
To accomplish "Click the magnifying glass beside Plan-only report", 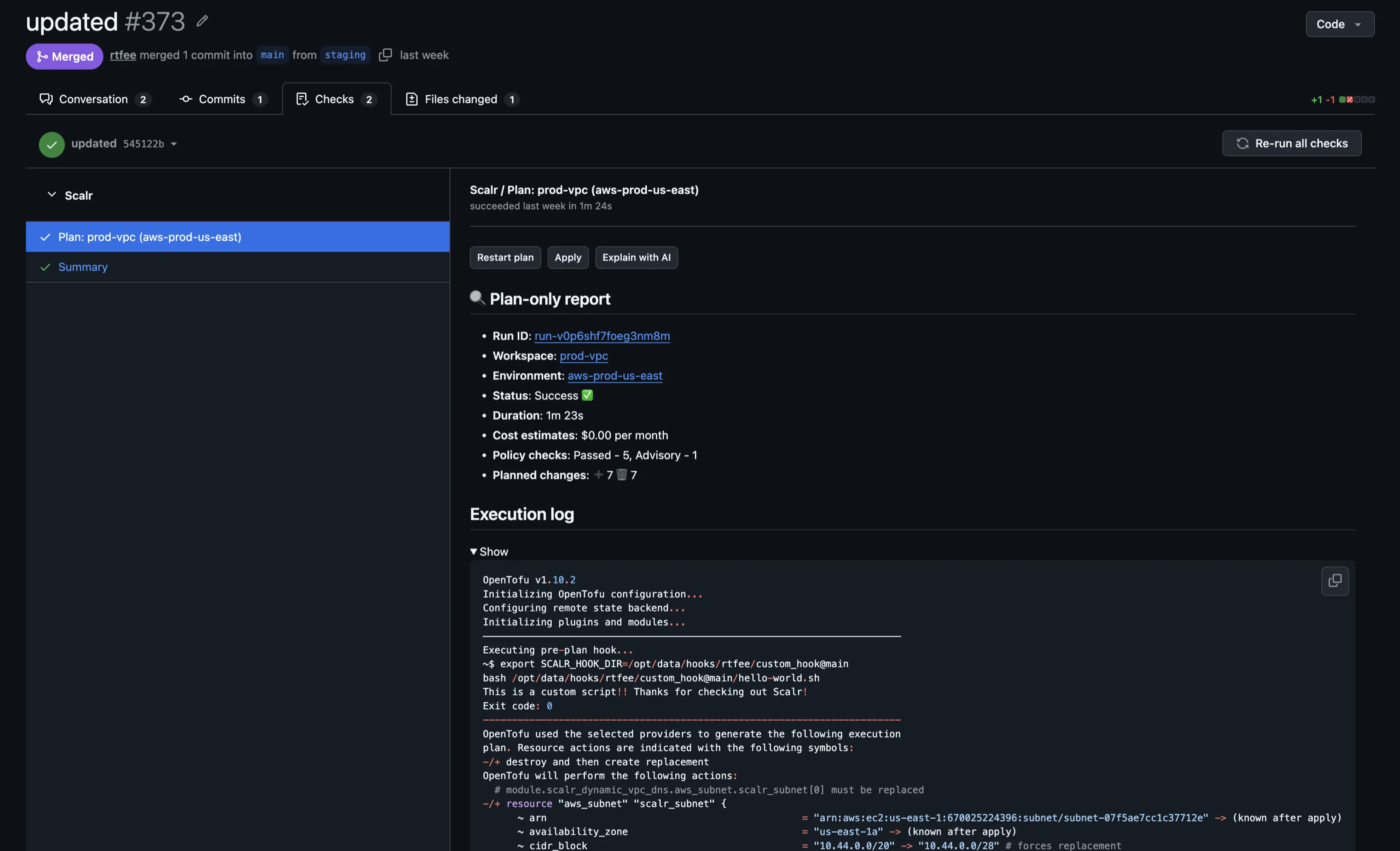I will click(x=477, y=298).
